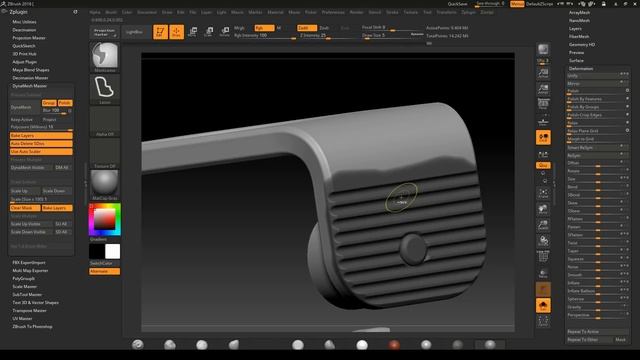Click the Zoom3D icon in right shelf
This screenshot has height=360, width=640.
pyautogui.click(x=543, y=225)
